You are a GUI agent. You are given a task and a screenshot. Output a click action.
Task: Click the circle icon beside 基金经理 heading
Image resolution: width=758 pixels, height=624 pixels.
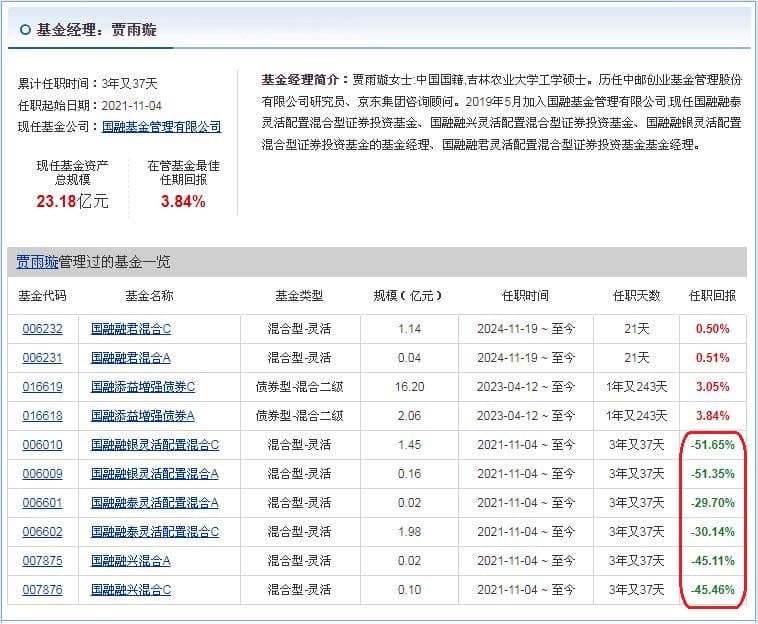(x=25, y=30)
